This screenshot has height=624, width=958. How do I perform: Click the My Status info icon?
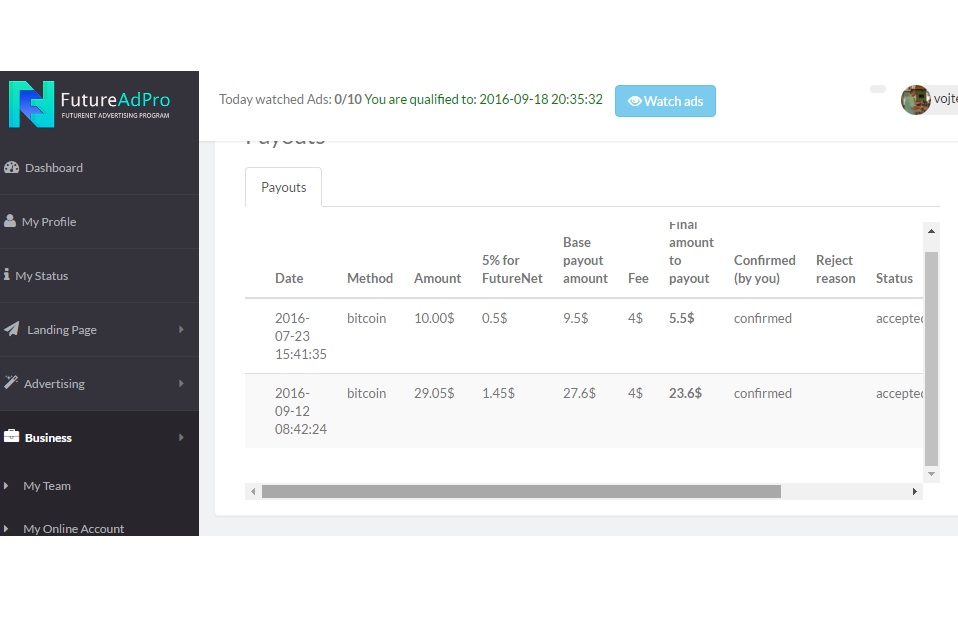[7, 275]
